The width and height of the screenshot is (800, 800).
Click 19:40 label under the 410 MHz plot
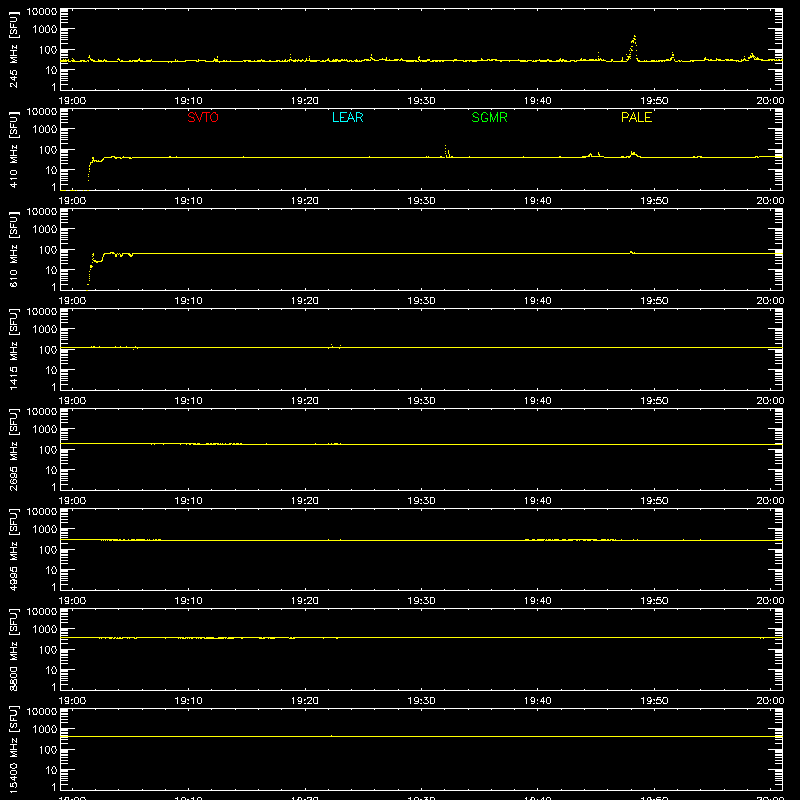(x=538, y=201)
